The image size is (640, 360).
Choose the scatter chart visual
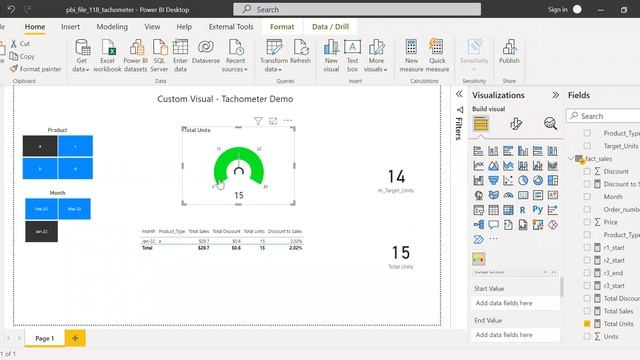(508, 180)
